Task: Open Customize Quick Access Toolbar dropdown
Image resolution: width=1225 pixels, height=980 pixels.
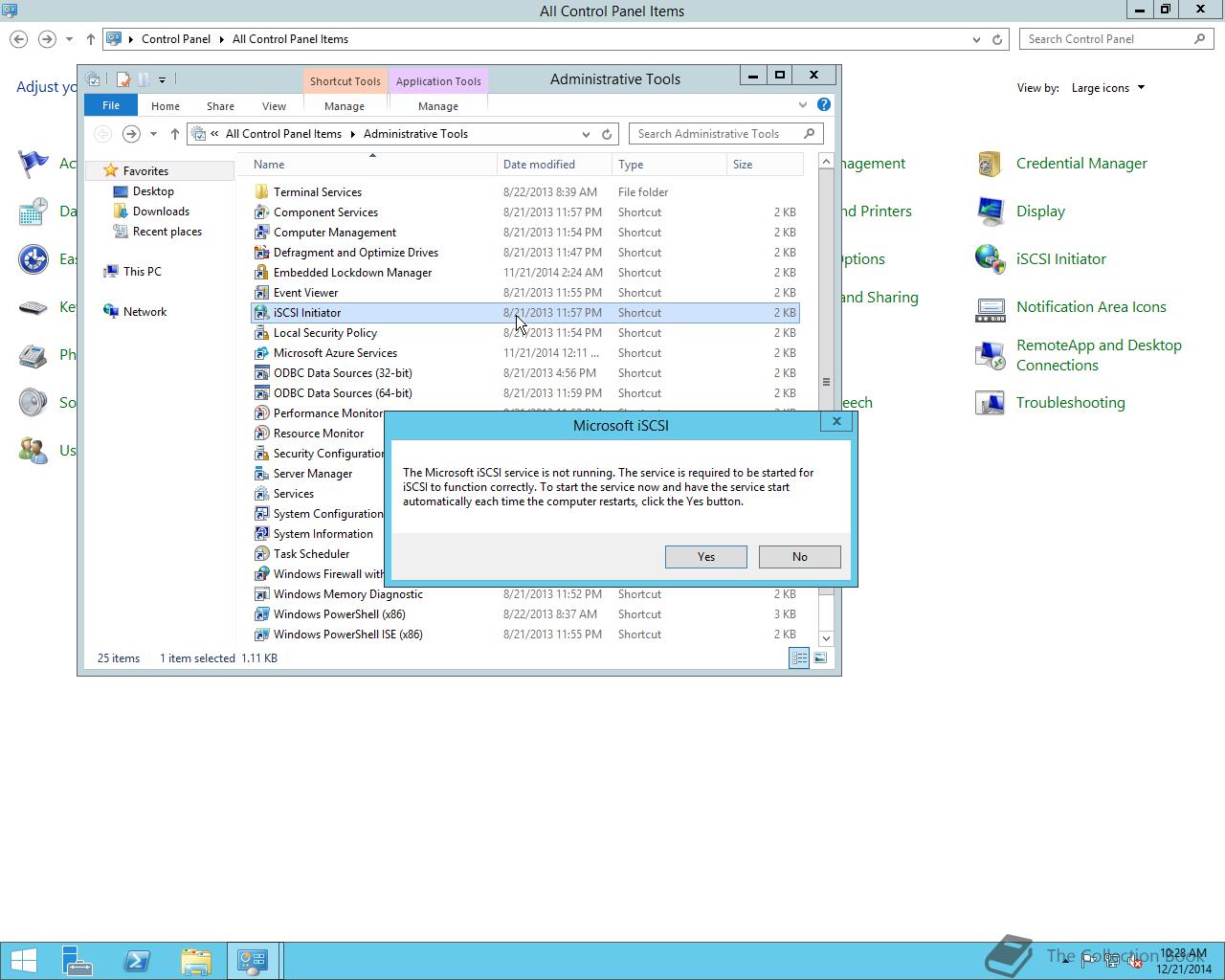Action: [162, 79]
